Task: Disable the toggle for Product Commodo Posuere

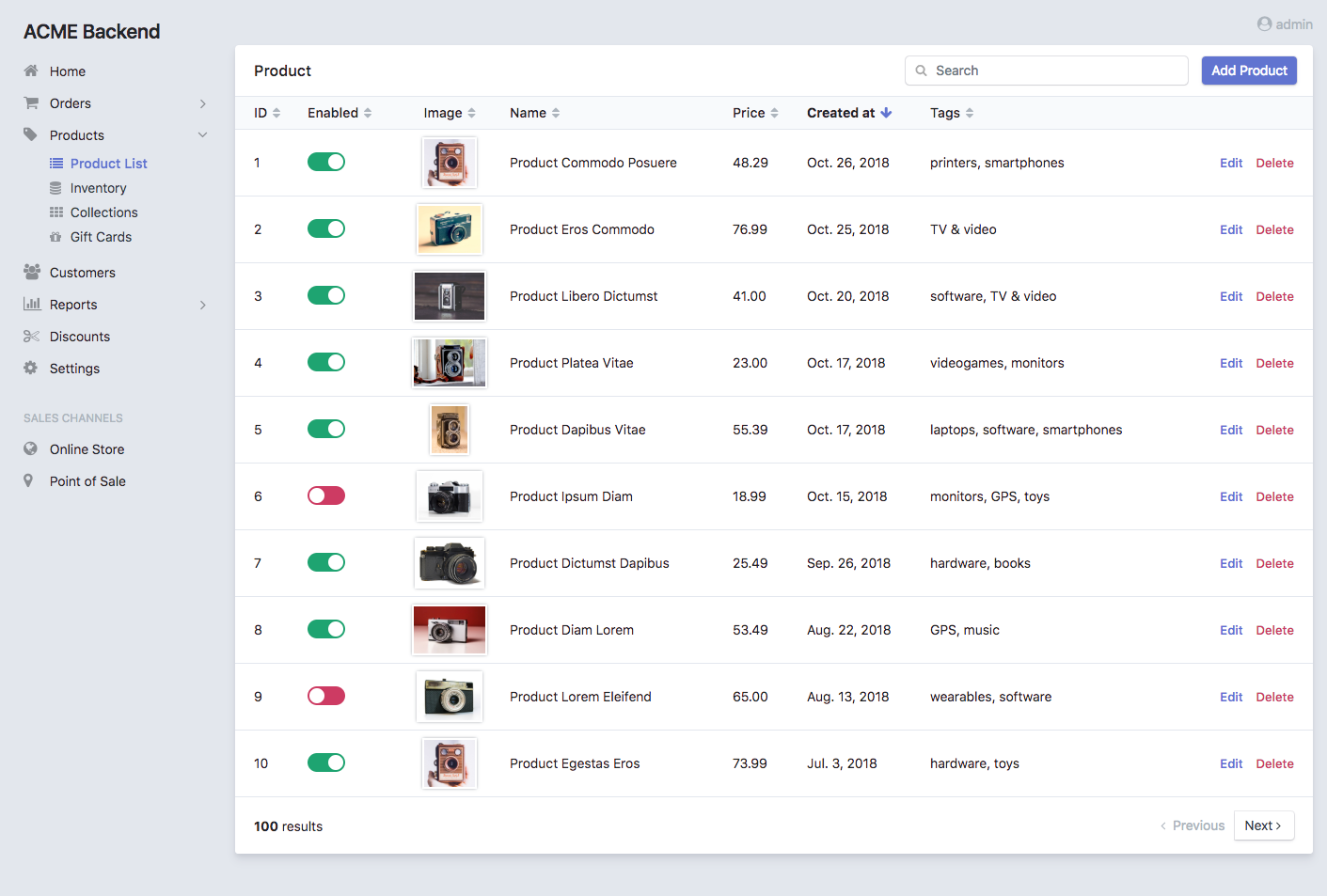Action: point(326,163)
